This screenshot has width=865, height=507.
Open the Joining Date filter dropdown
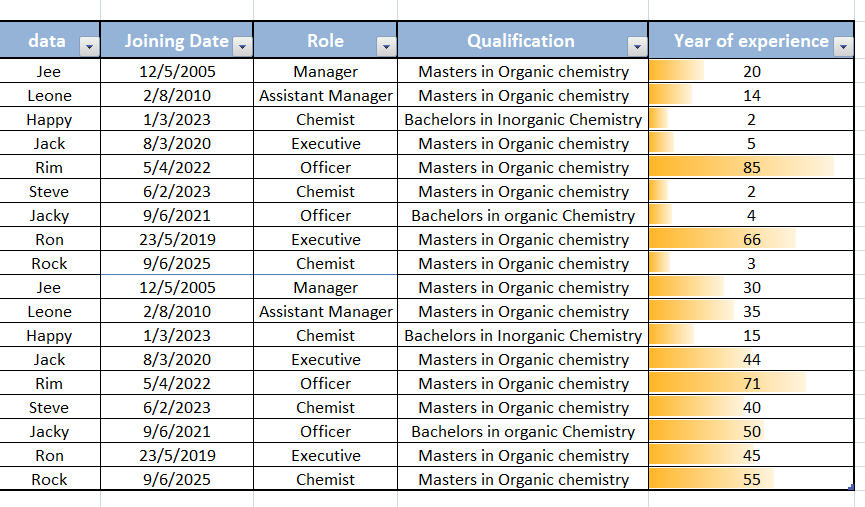point(241,47)
